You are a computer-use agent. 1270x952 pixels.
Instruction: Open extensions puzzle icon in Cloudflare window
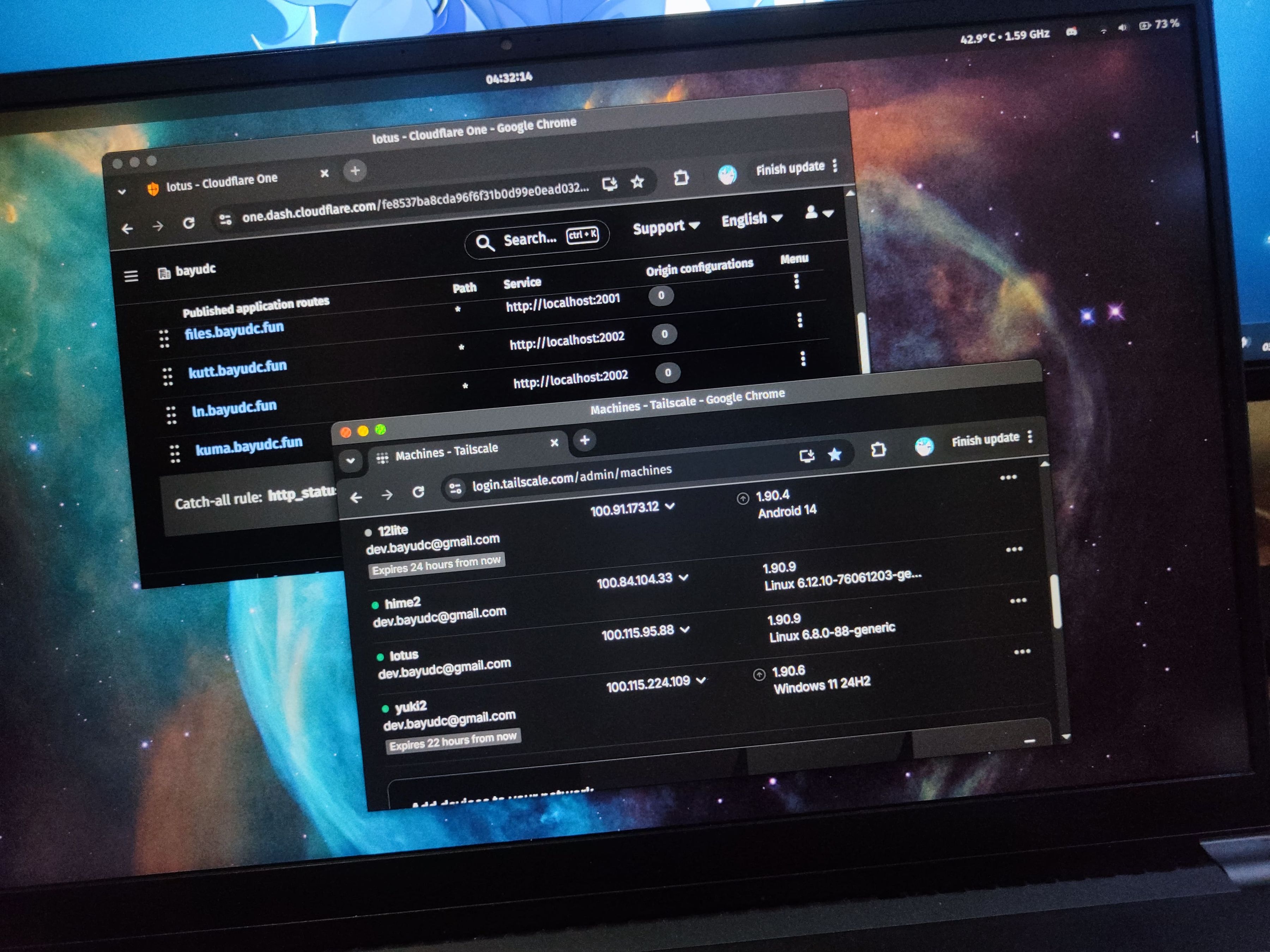681,178
